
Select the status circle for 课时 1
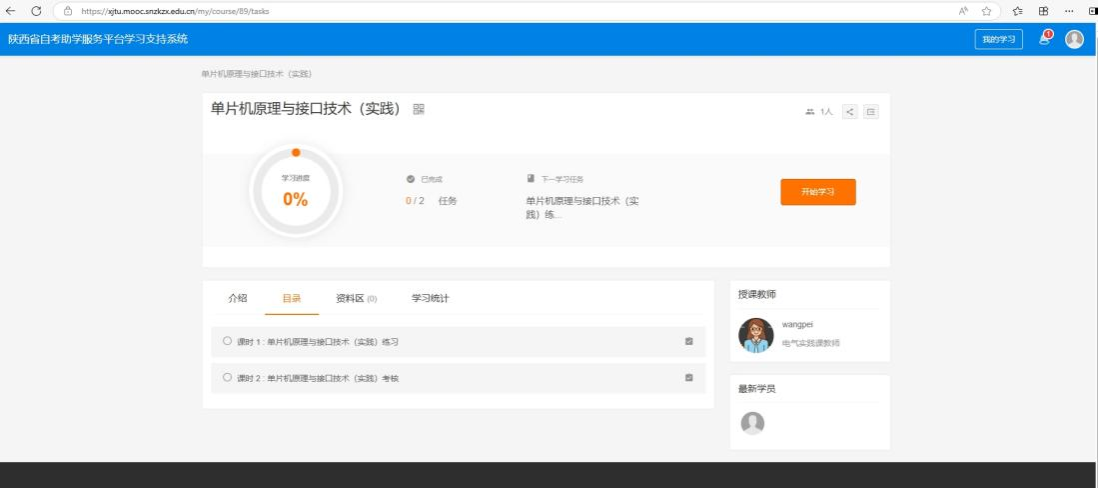pos(227,341)
